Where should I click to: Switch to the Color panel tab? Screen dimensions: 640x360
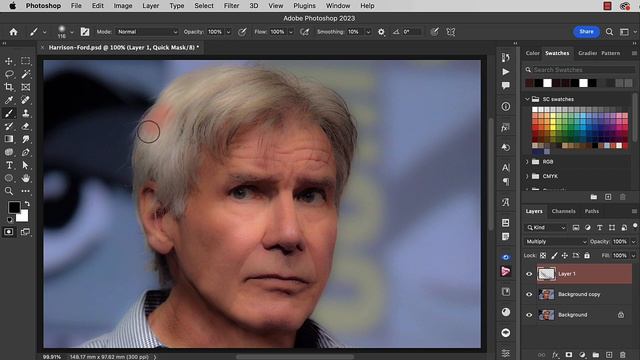[532, 53]
